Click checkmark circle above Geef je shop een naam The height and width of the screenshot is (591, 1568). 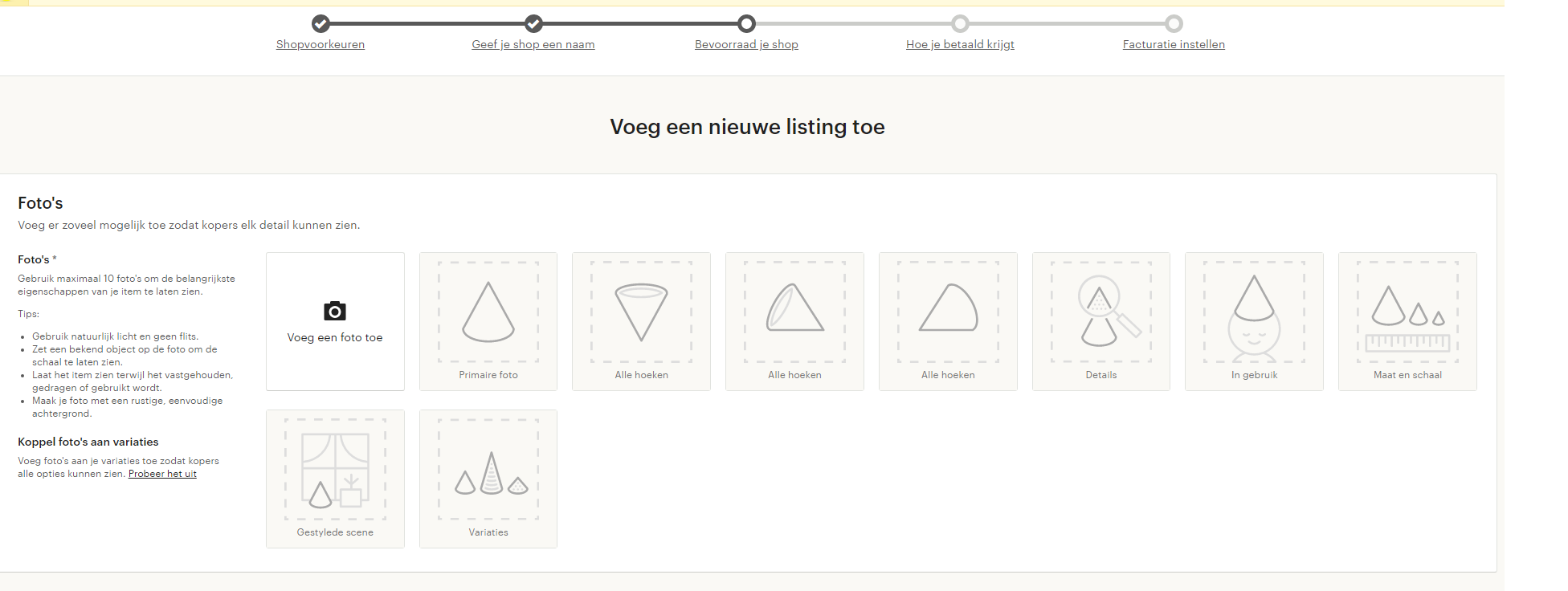pyautogui.click(x=533, y=23)
